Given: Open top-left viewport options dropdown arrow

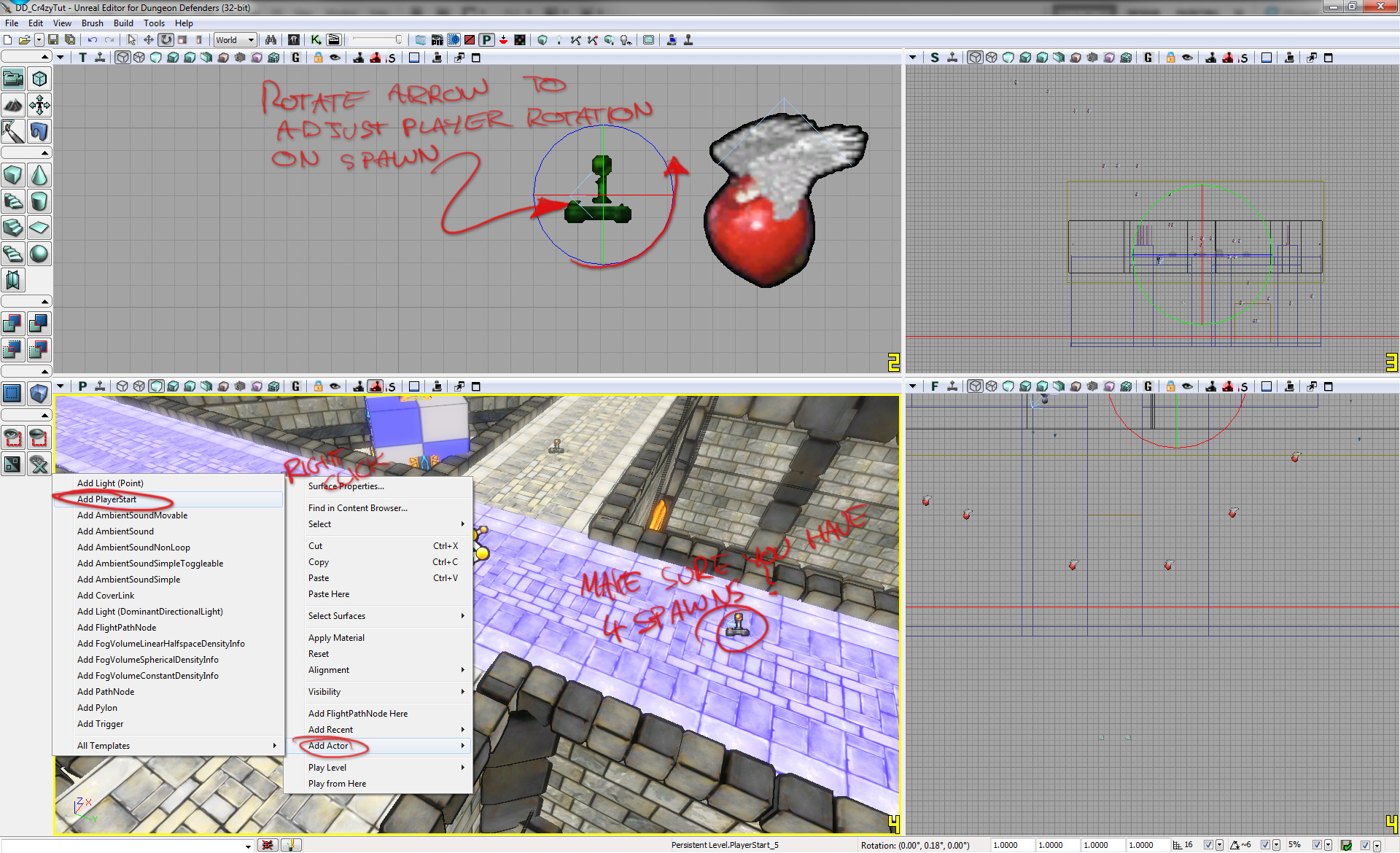Looking at the screenshot, I should pyautogui.click(x=61, y=58).
